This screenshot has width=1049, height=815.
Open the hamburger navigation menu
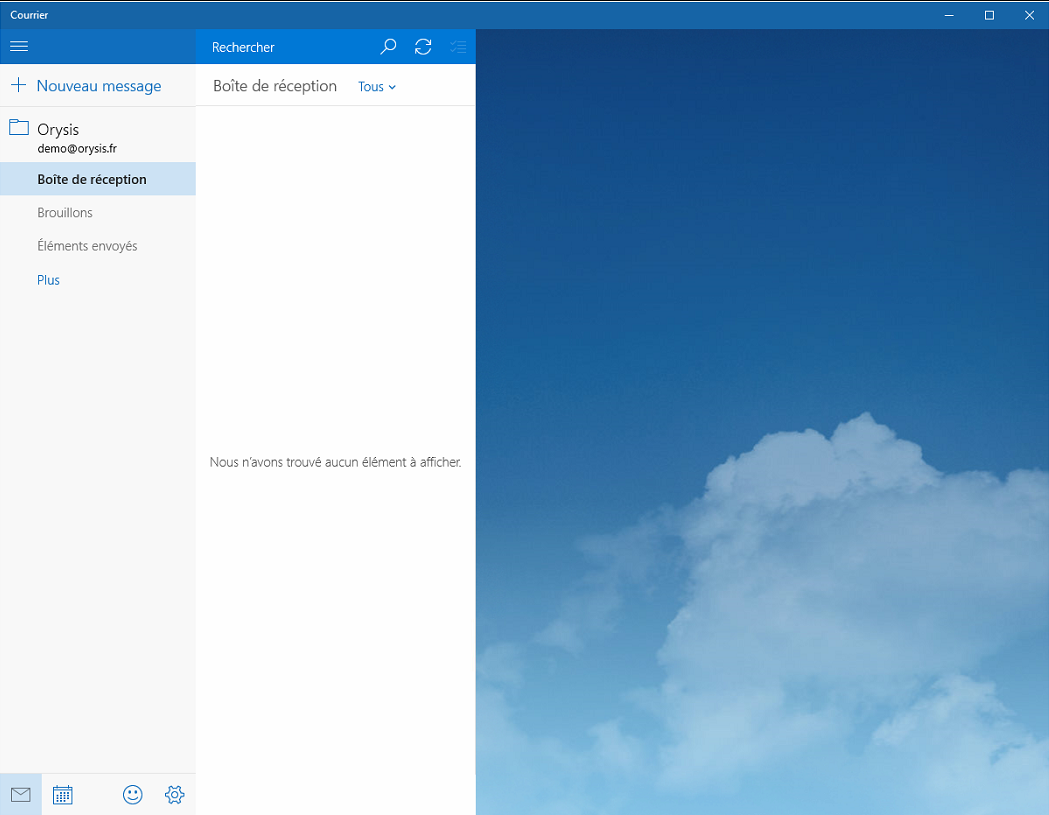pos(19,46)
